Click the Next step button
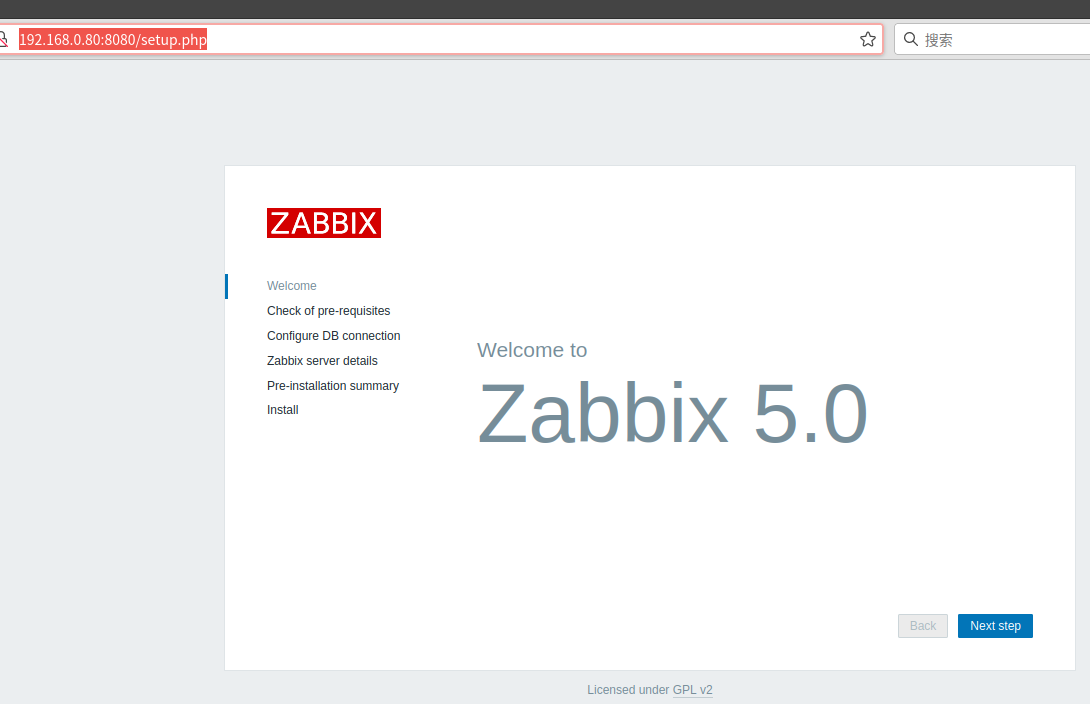The width and height of the screenshot is (1090, 704). click(x=995, y=625)
